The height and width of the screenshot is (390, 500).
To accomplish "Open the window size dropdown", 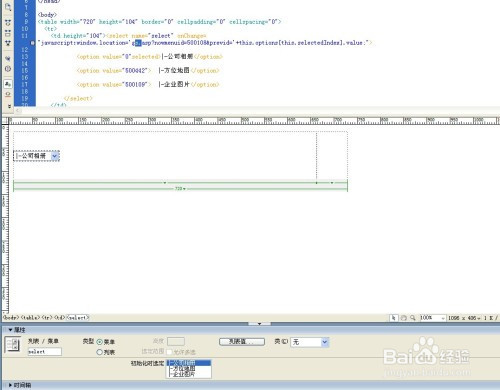I will click(479, 318).
